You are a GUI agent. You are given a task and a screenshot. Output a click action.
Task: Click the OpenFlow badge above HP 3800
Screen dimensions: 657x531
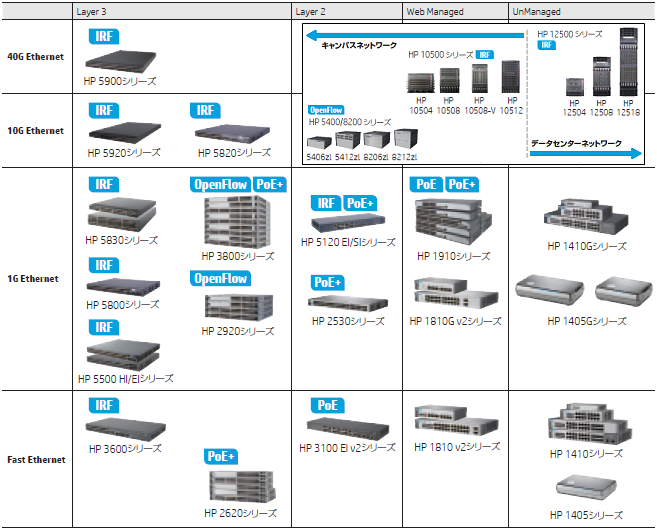[220, 184]
